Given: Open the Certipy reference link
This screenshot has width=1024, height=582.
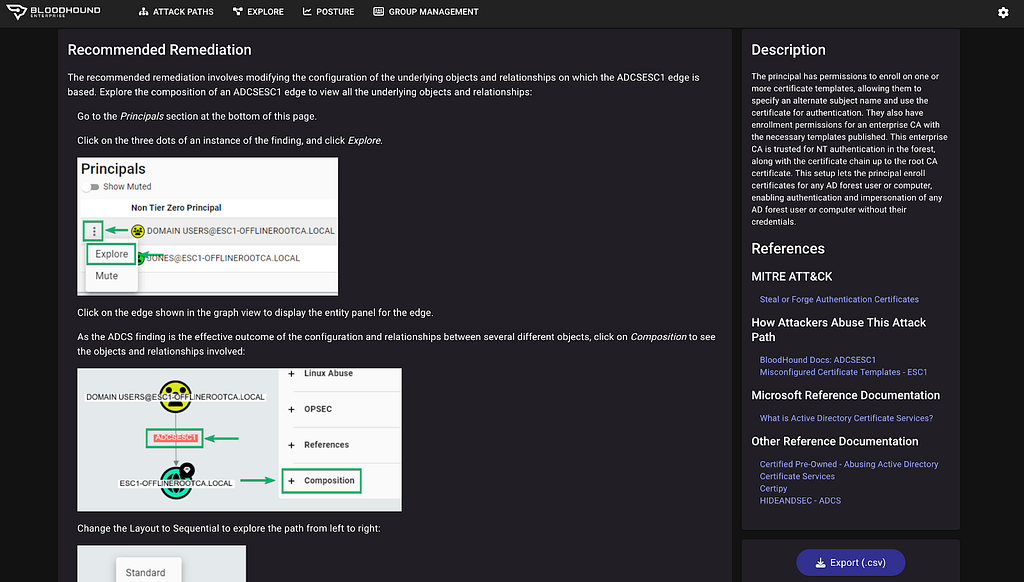Looking at the screenshot, I should click(773, 489).
